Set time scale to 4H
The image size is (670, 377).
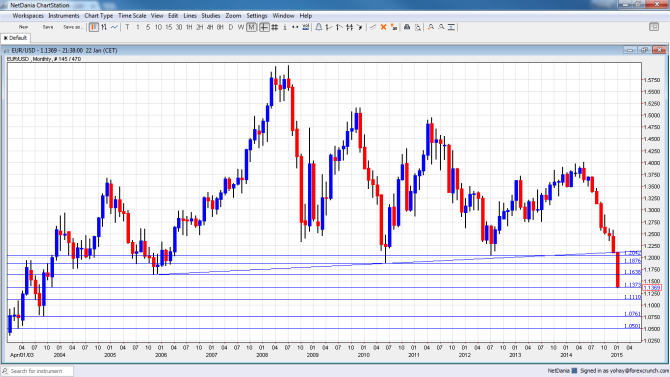210,27
